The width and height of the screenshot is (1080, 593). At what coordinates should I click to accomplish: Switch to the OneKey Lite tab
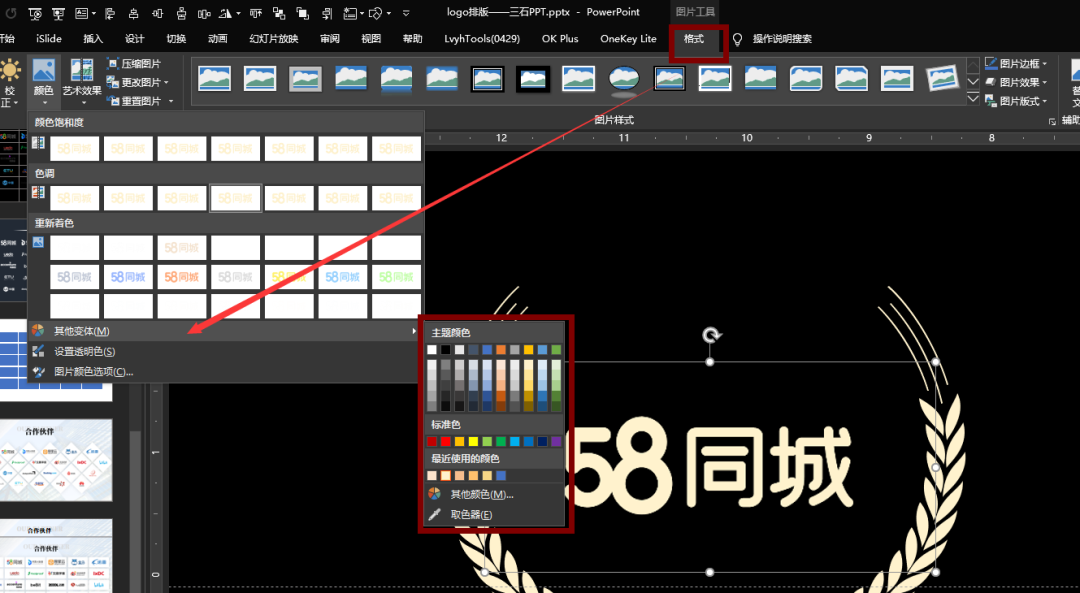[x=628, y=39]
